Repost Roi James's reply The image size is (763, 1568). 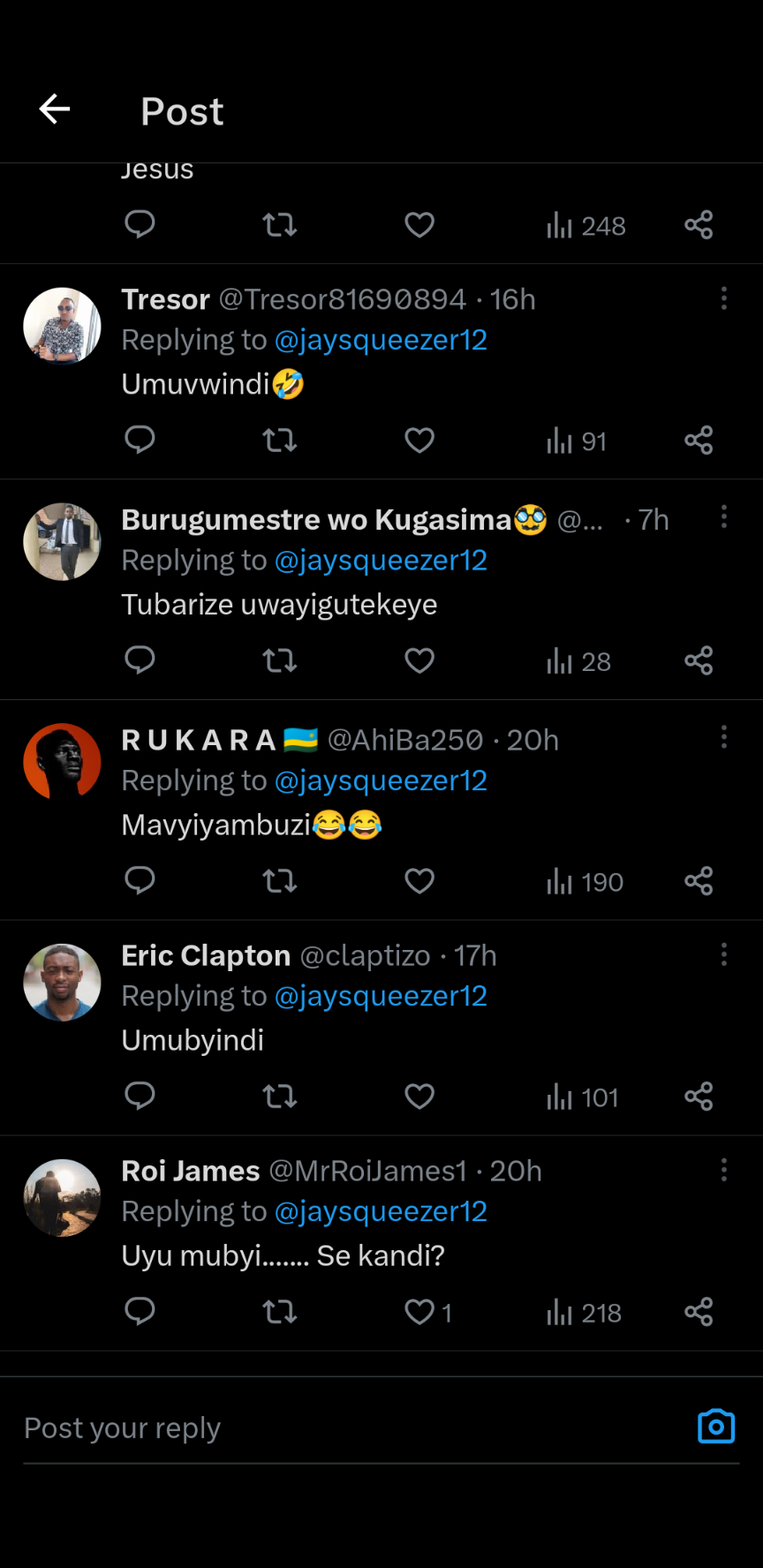tap(279, 1312)
